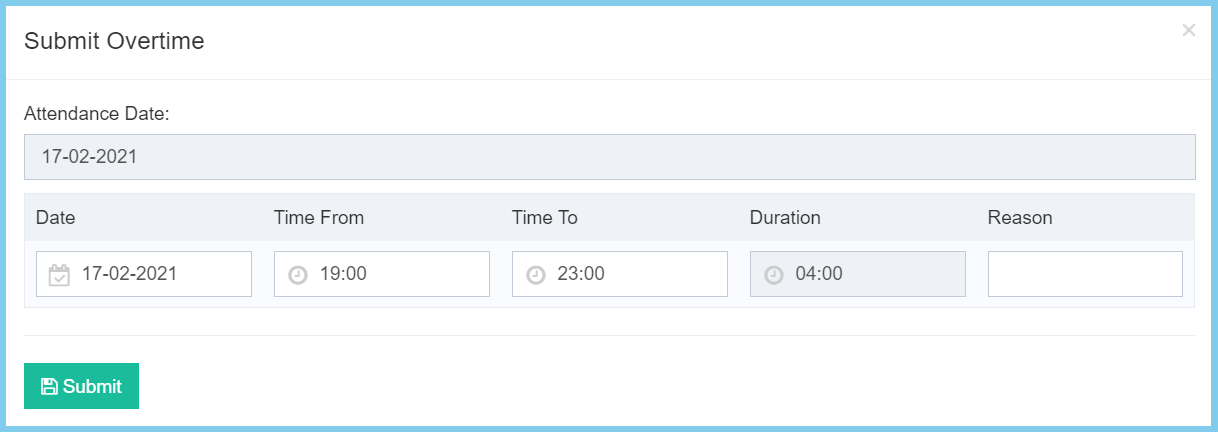Focus the empty Reason text box
The width and height of the screenshot is (1218, 432).
pyautogui.click(x=1085, y=274)
